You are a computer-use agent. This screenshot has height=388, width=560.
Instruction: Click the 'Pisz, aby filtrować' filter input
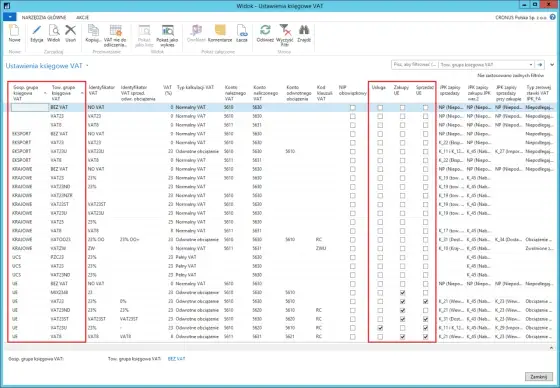tap(415, 65)
